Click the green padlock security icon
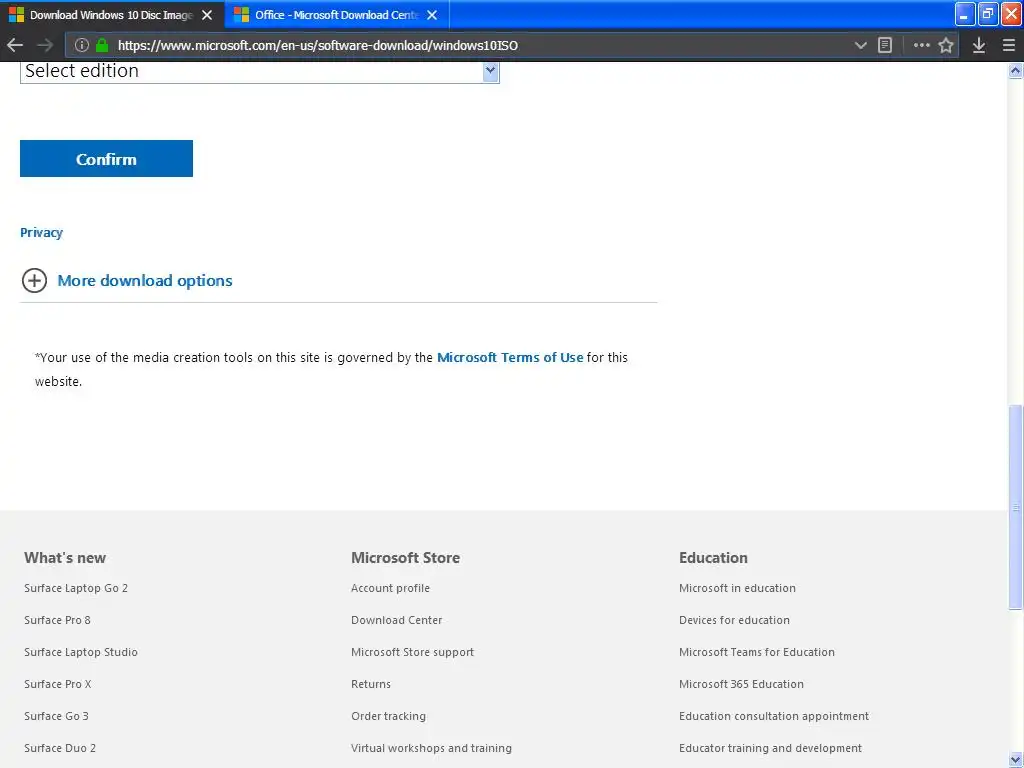The height and width of the screenshot is (768, 1024). 102,45
